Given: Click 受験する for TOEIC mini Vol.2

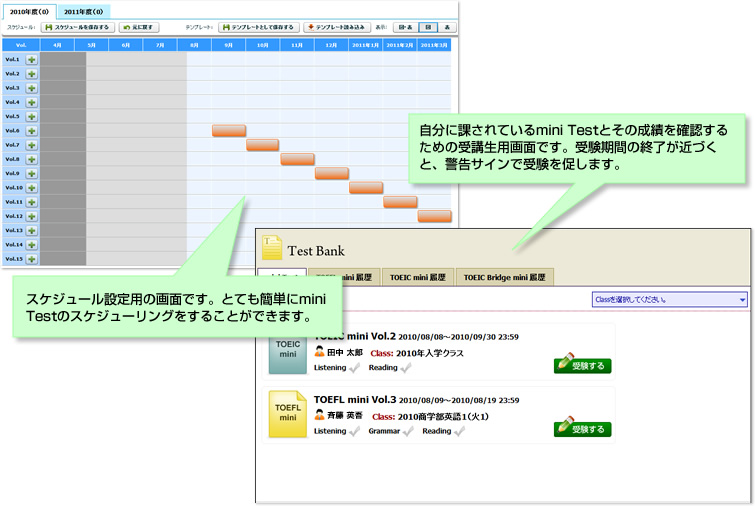Looking at the screenshot, I should 583,365.
